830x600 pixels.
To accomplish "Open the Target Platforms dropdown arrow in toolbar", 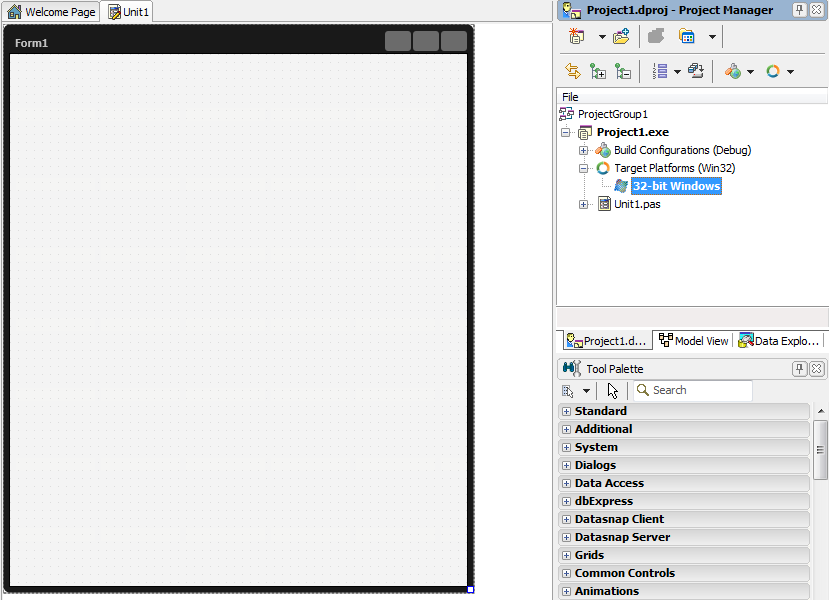I will [x=791, y=71].
